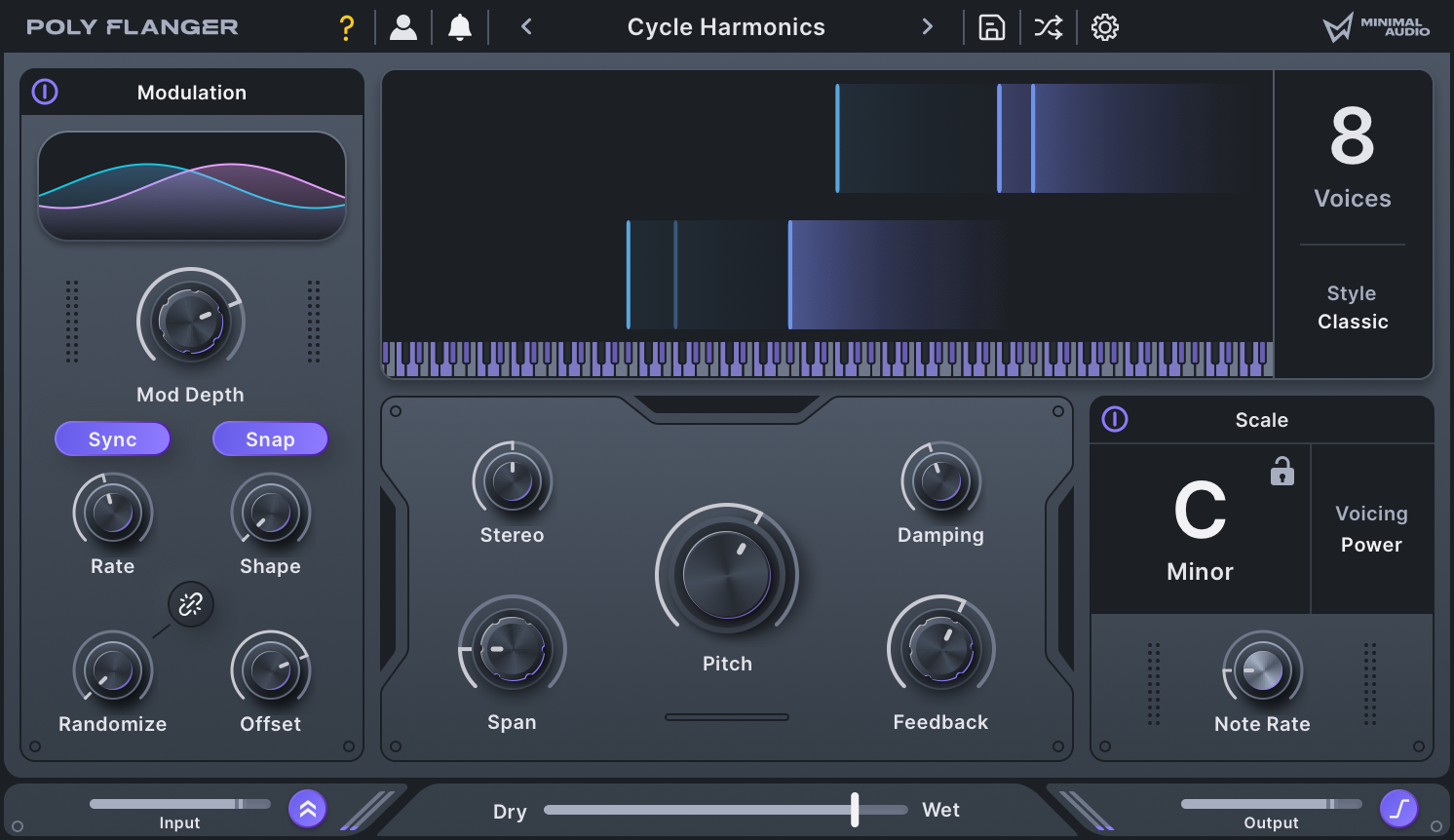1454x840 pixels.
Task: Click the link icon between Randomize and Offset
Action: (x=190, y=604)
